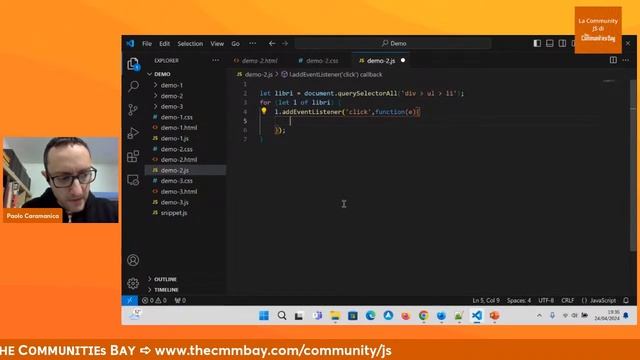Image resolution: width=640 pixels, height=360 pixels.
Task: Open File Explorer from the taskbar
Action: pyautogui.click(x=335, y=316)
